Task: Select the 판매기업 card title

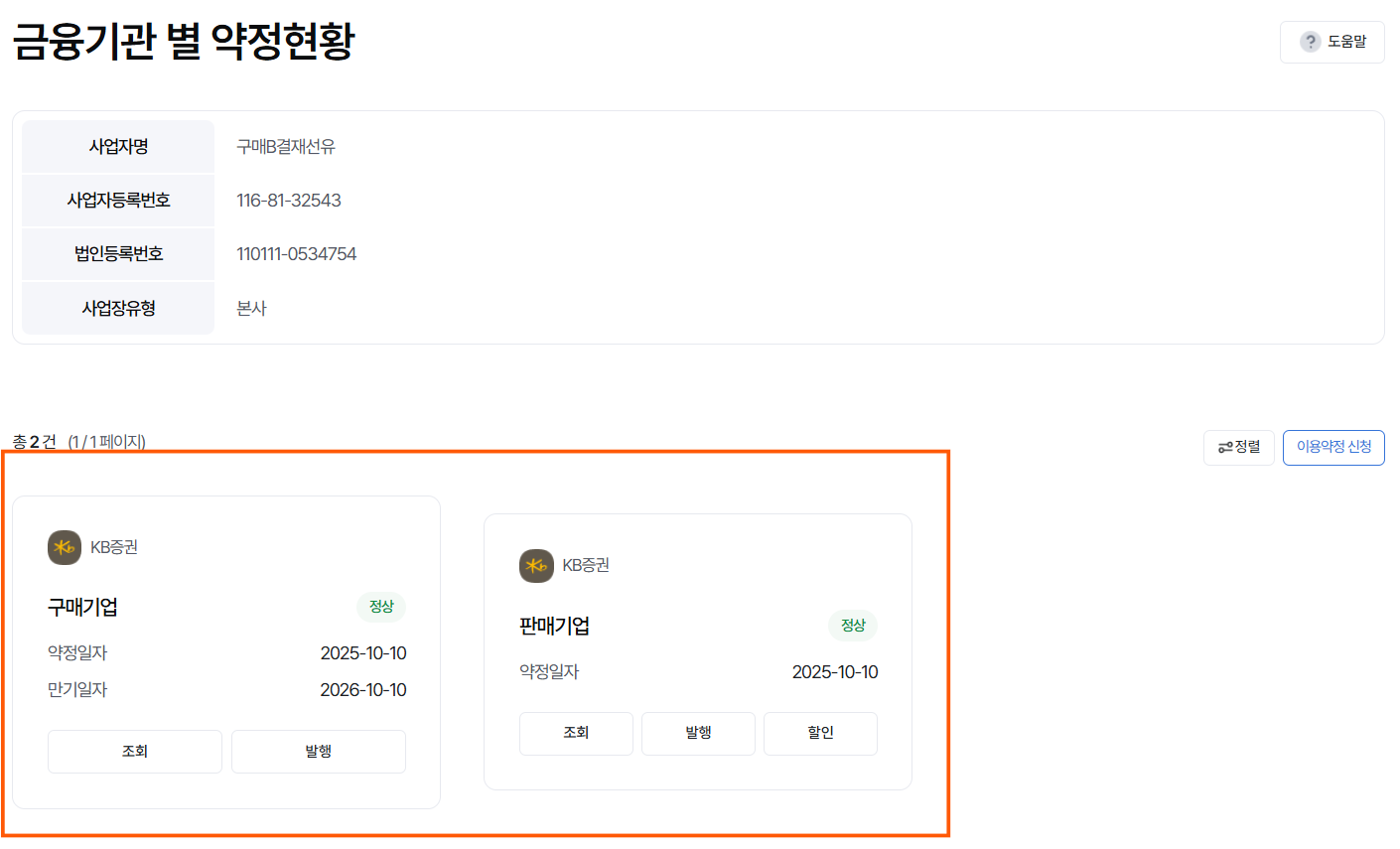Action: tap(554, 626)
